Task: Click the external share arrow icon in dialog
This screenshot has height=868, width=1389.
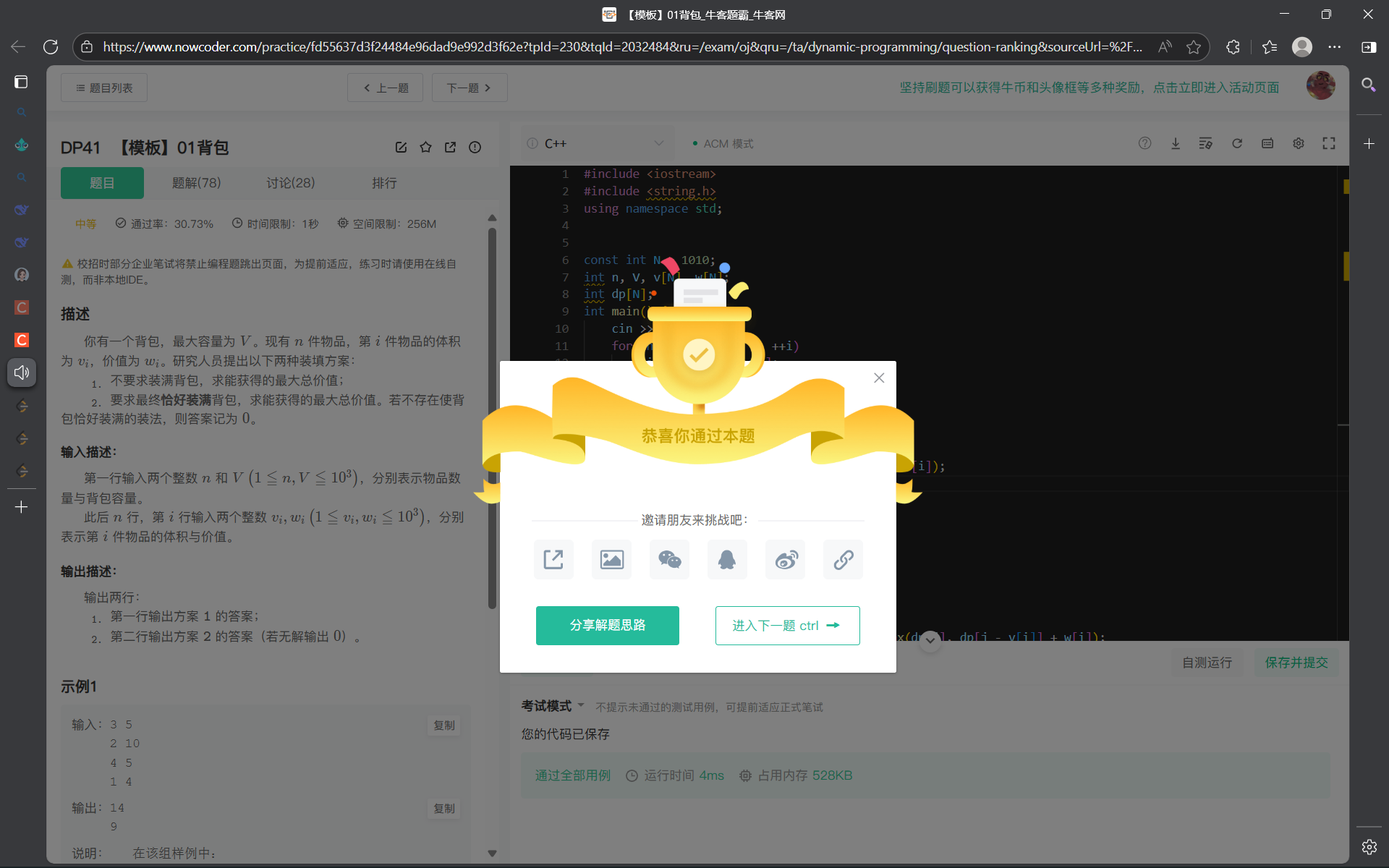Action: [x=553, y=559]
